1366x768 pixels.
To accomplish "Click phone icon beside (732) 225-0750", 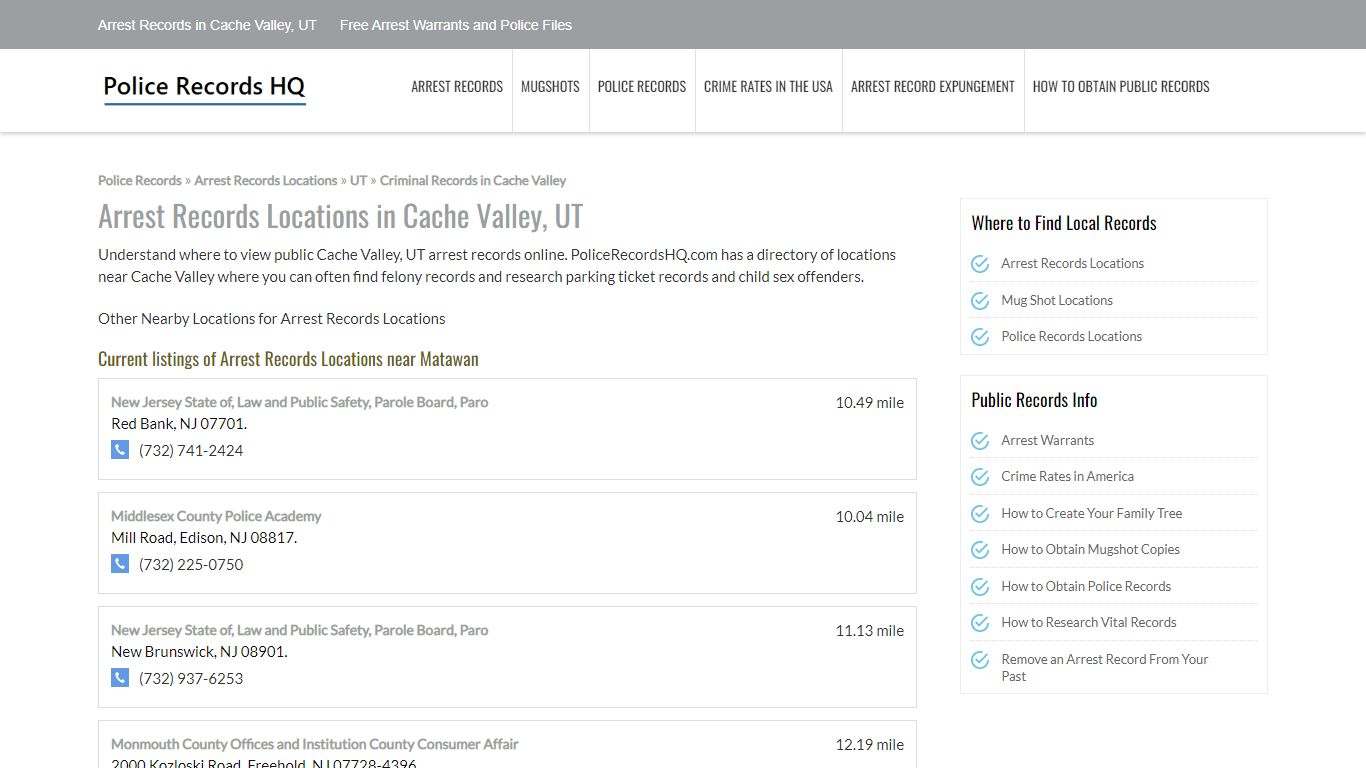I will 120,564.
